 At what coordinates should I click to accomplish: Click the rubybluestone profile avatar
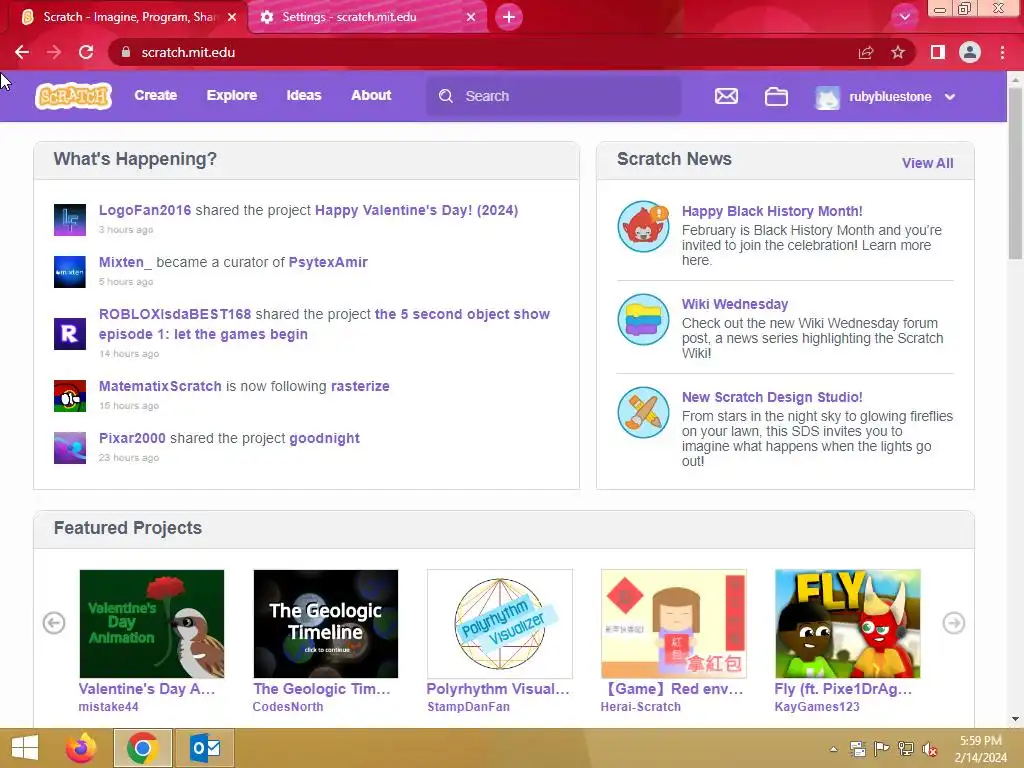point(827,97)
